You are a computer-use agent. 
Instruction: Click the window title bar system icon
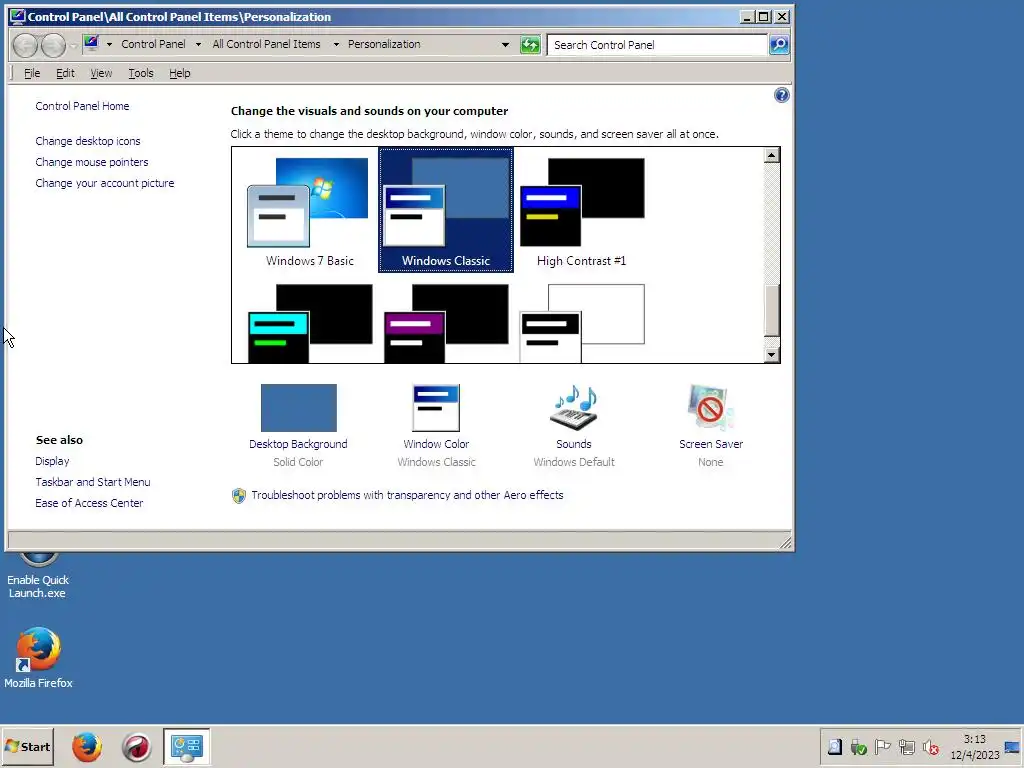click(18, 17)
